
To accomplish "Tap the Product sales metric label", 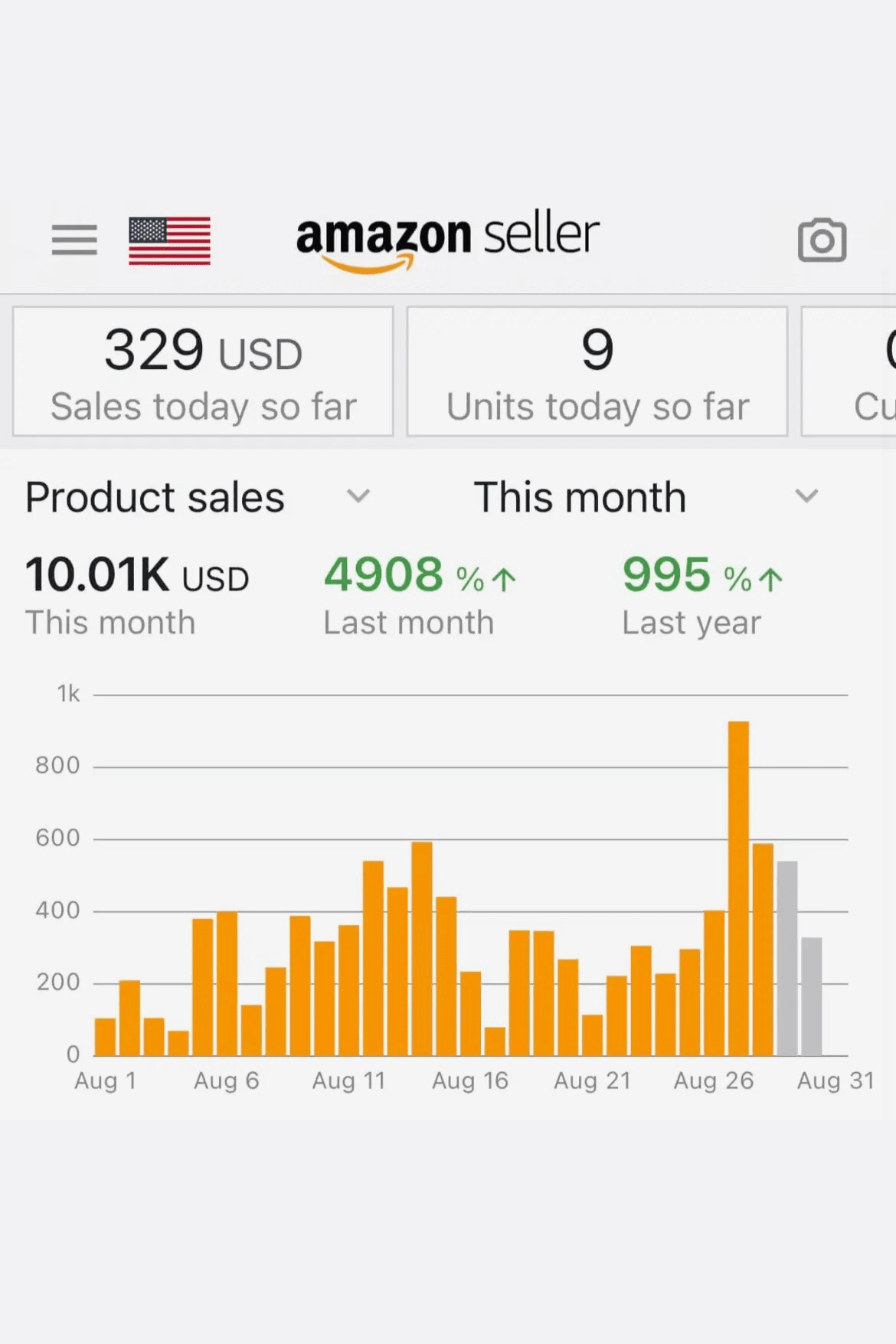I will click(155, 497).
